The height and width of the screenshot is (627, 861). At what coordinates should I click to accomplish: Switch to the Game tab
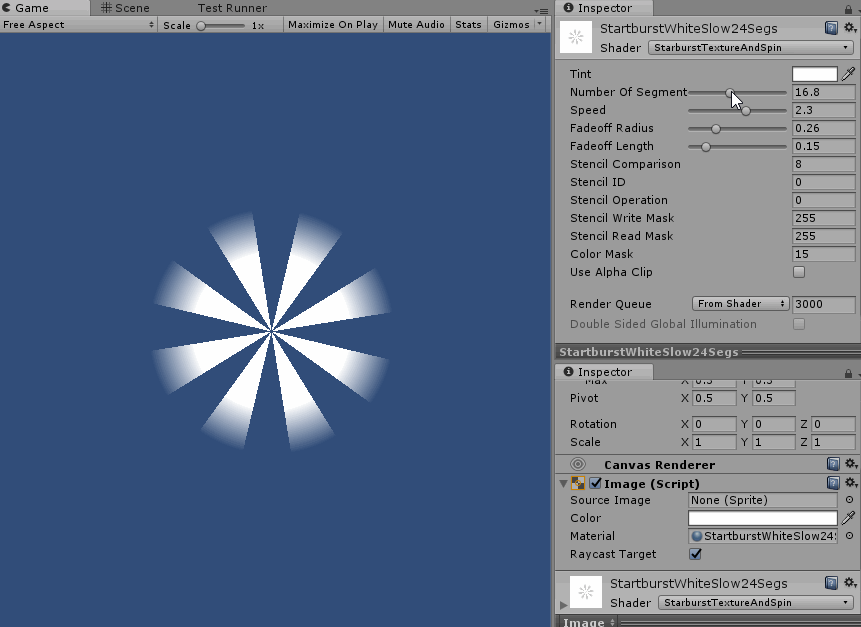click(x=45, y=8)
